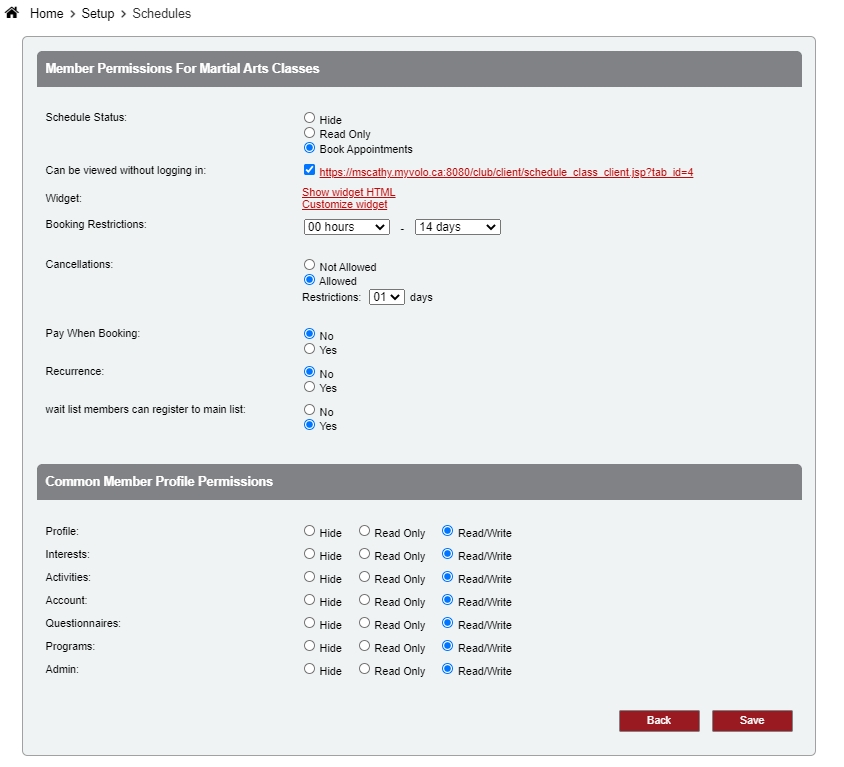This screenshot has height=767, width=844.
Task: Set Schedule Status to Read Only
Action: (x=309, y=133)
